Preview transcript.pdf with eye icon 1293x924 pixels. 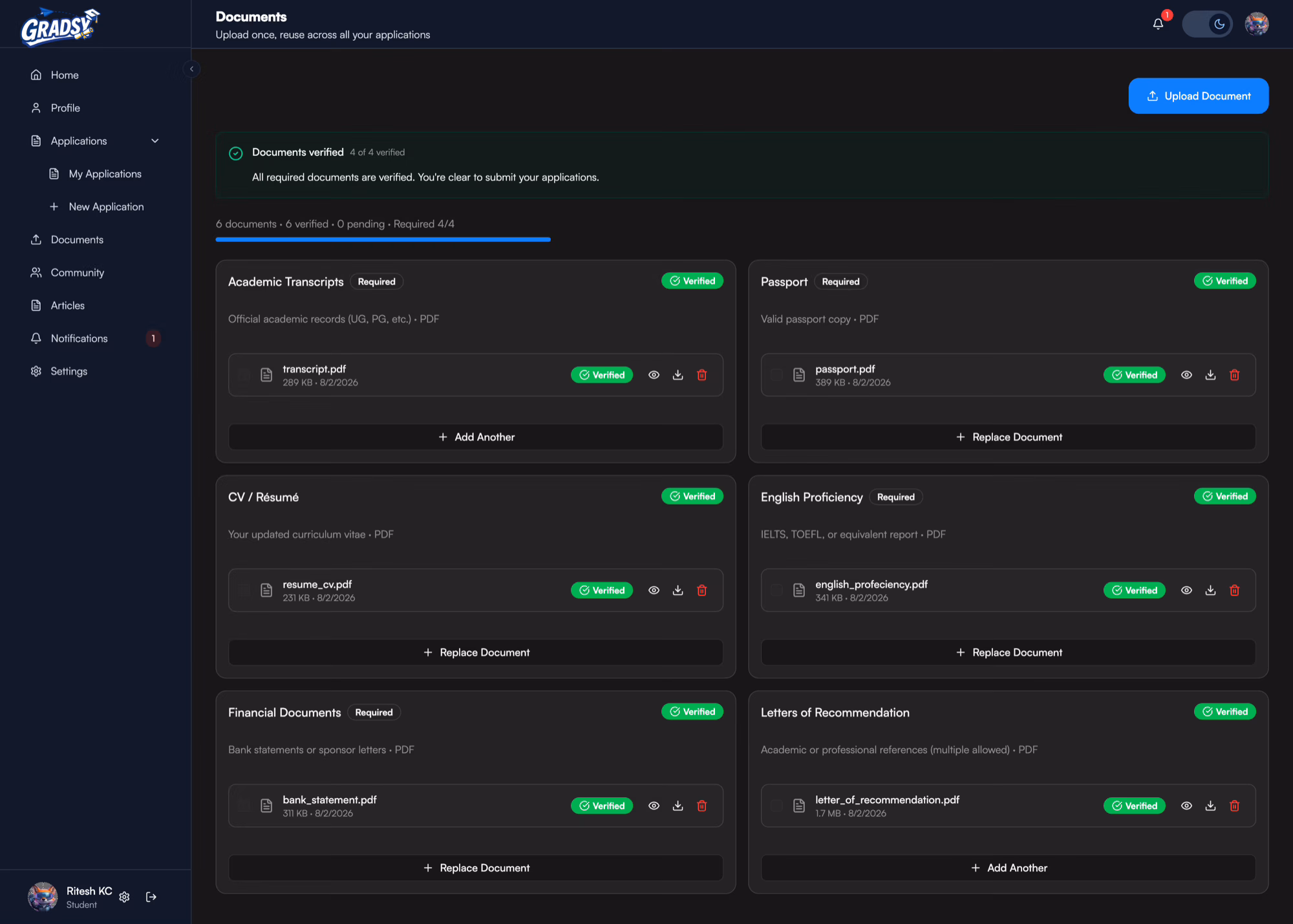654,375
